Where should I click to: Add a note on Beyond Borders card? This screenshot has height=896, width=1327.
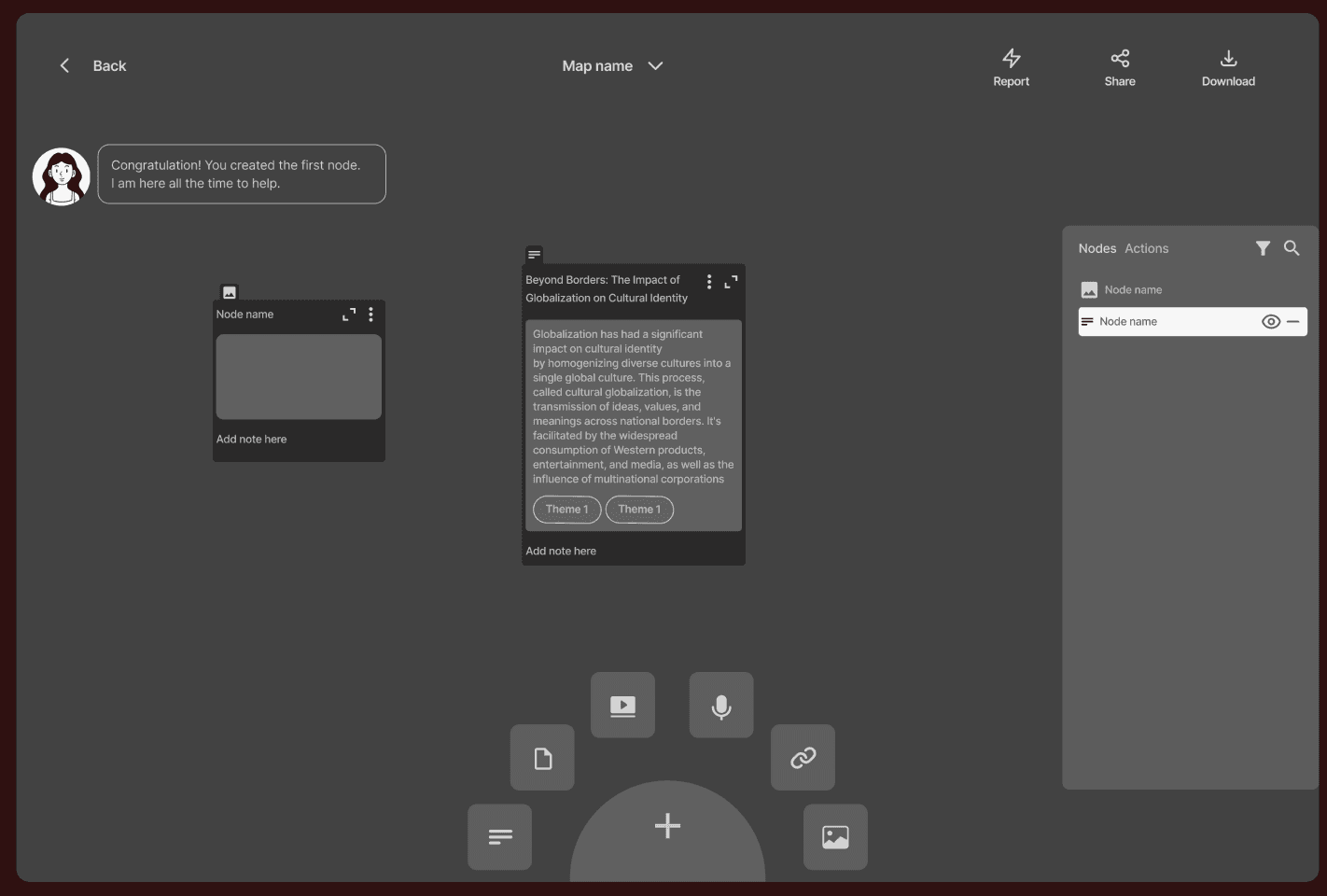(x=561, y=551)
